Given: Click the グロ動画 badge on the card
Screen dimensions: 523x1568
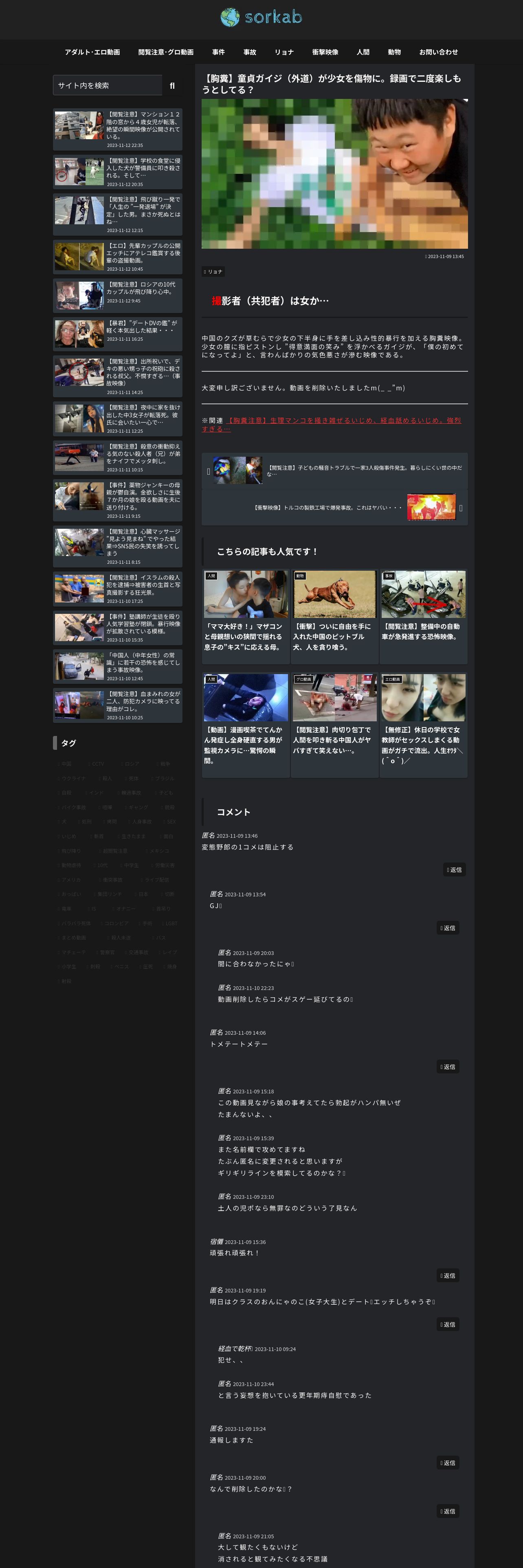Looking at the screenshot, I should point(304,679).
